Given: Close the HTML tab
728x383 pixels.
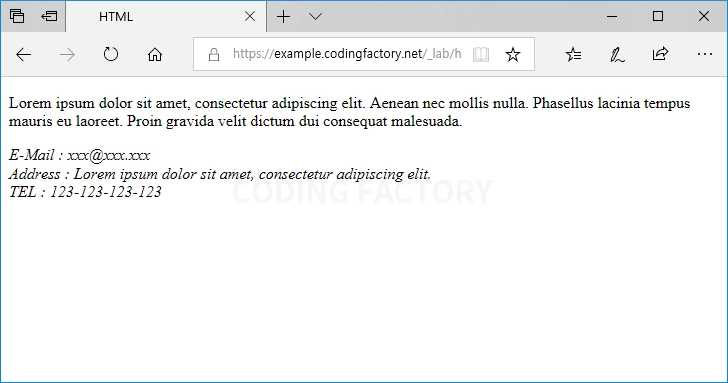Looking at the screenshot, I should (x=250, y=17).
